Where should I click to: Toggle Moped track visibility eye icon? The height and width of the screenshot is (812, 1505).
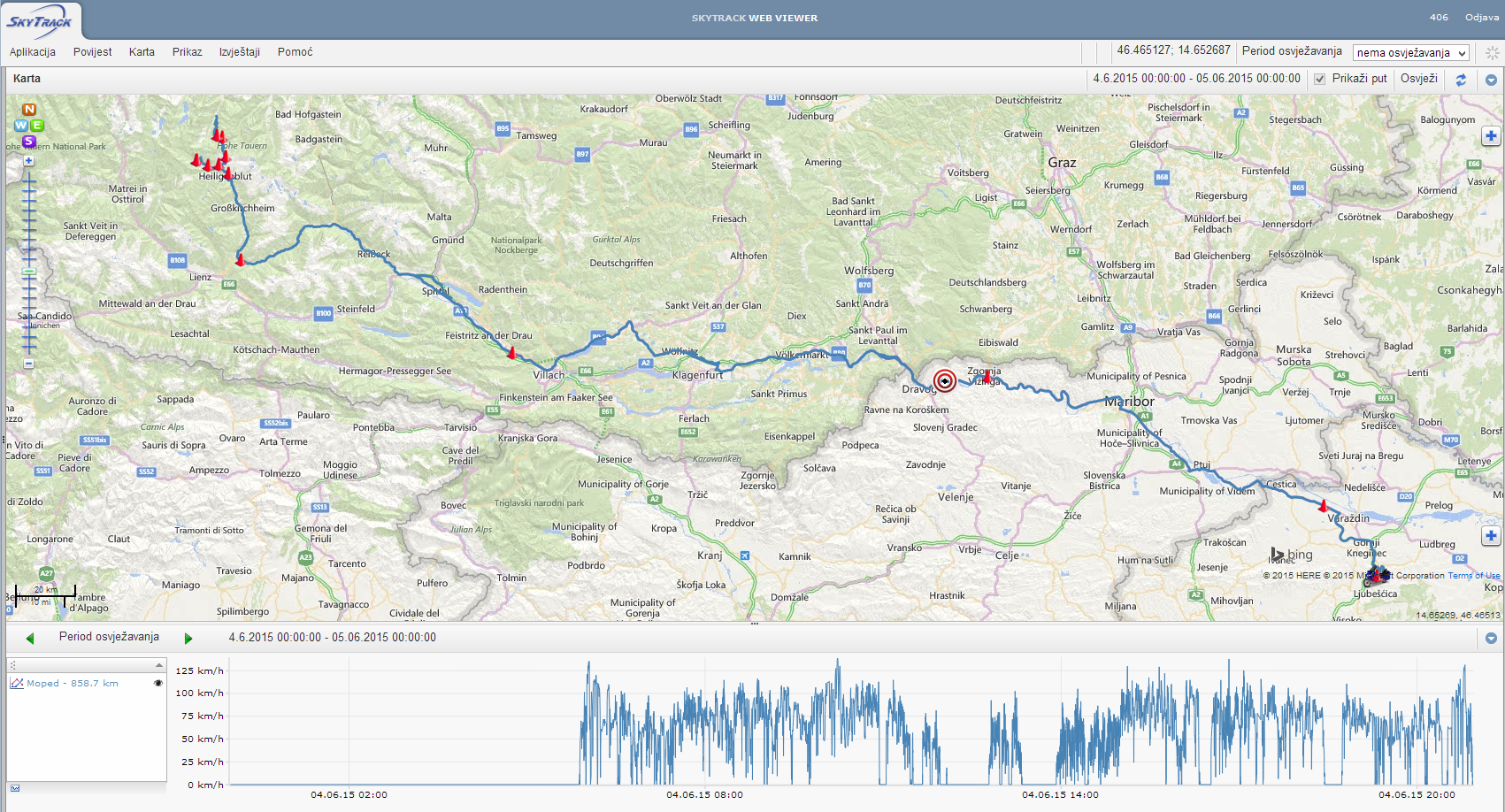point(158,684)
